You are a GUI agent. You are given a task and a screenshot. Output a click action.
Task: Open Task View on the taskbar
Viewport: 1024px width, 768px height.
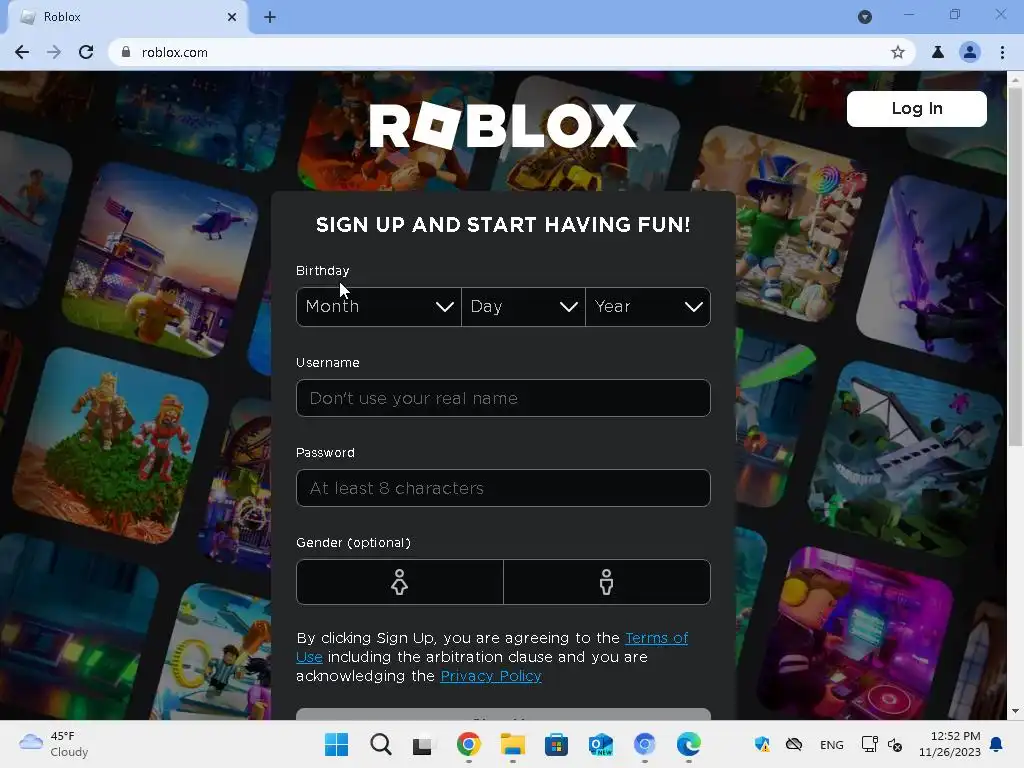(423, 744)
